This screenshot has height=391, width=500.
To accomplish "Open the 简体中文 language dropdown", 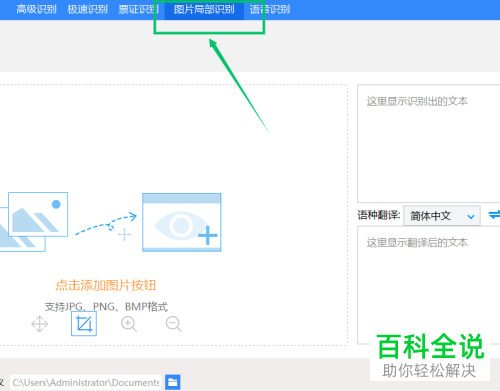I will click(442, 216).
